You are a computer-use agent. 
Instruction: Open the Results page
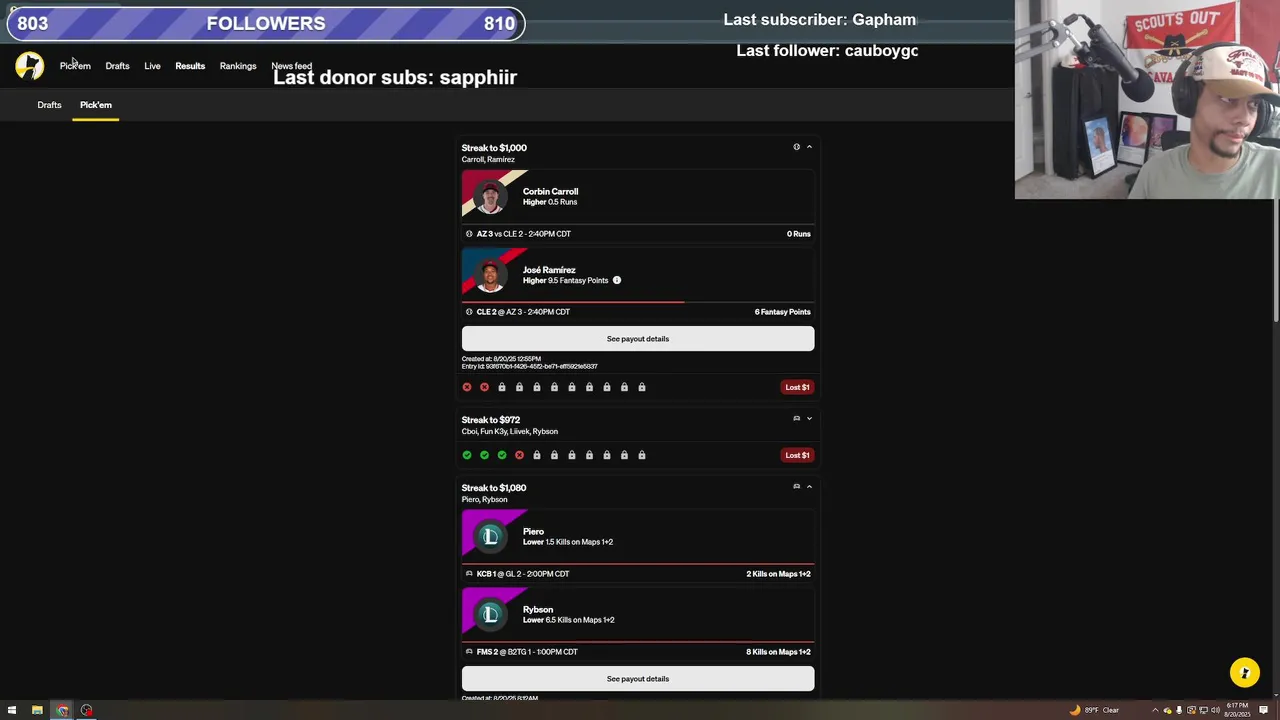click(x=190, y=66)
